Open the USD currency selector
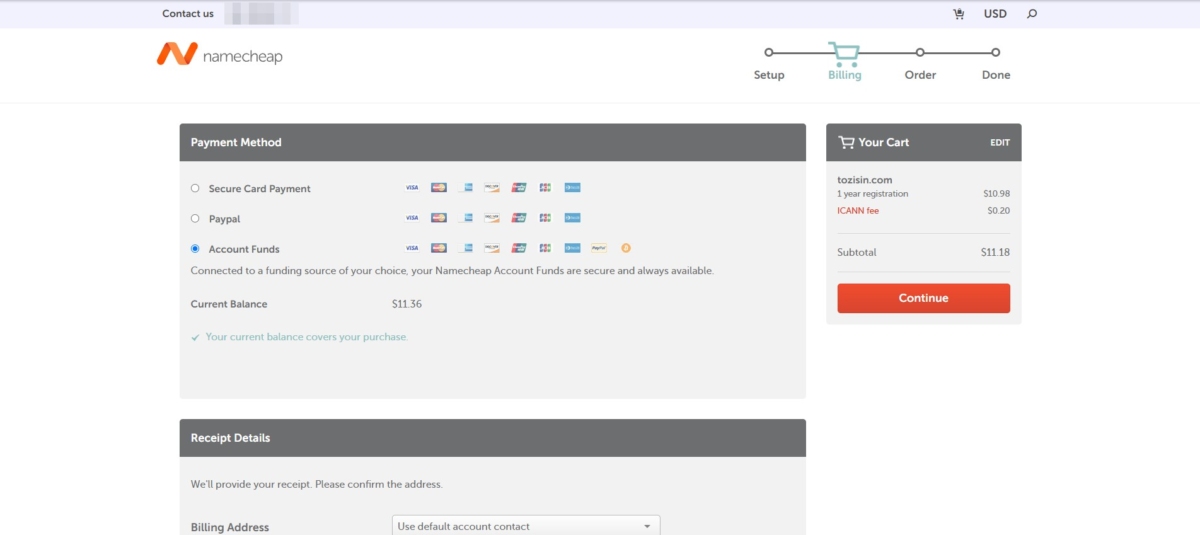This screenshot has width=1200, height=535. (995, 14)
